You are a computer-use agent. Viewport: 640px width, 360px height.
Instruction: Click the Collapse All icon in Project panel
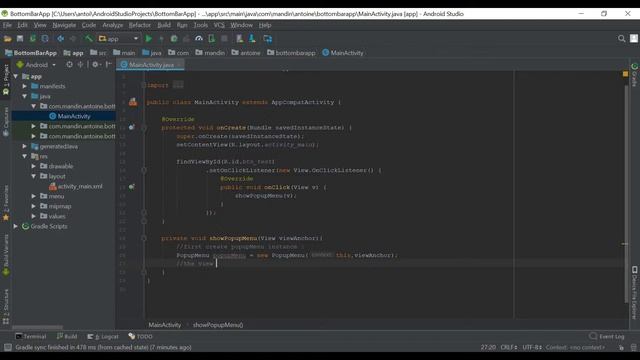pyautogui.click(x=80, y=64)
